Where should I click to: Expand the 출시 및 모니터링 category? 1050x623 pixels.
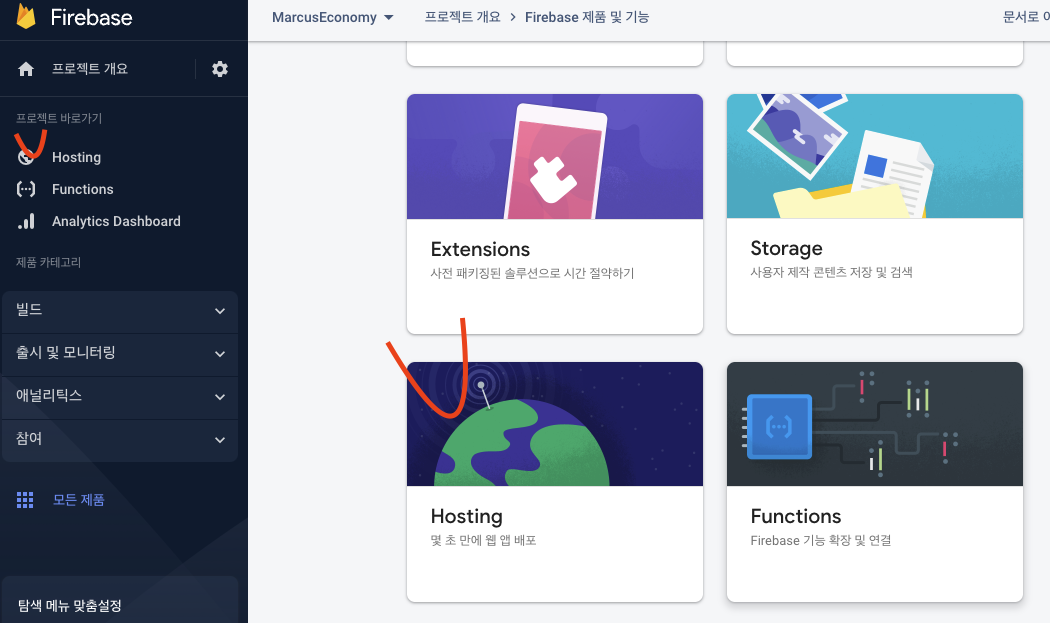[x=120, y=354]
